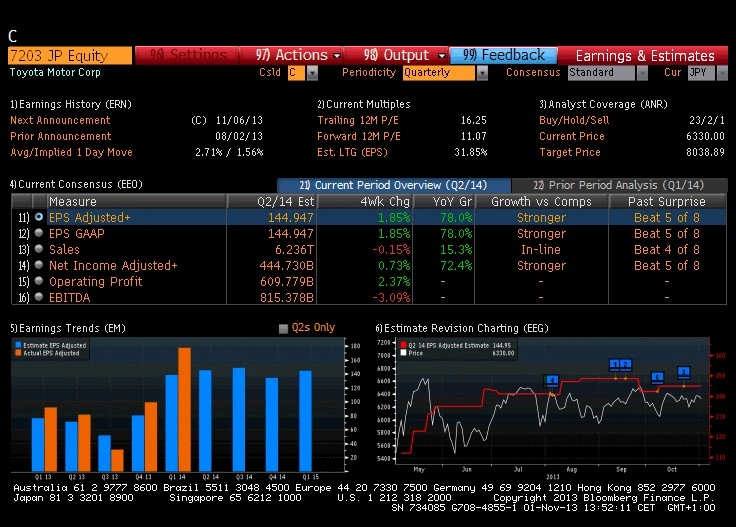Screen dimensions: 736x527
Task: Click Net Income Adjusted+ value 444.730B
Action: (x=286, y=266)
